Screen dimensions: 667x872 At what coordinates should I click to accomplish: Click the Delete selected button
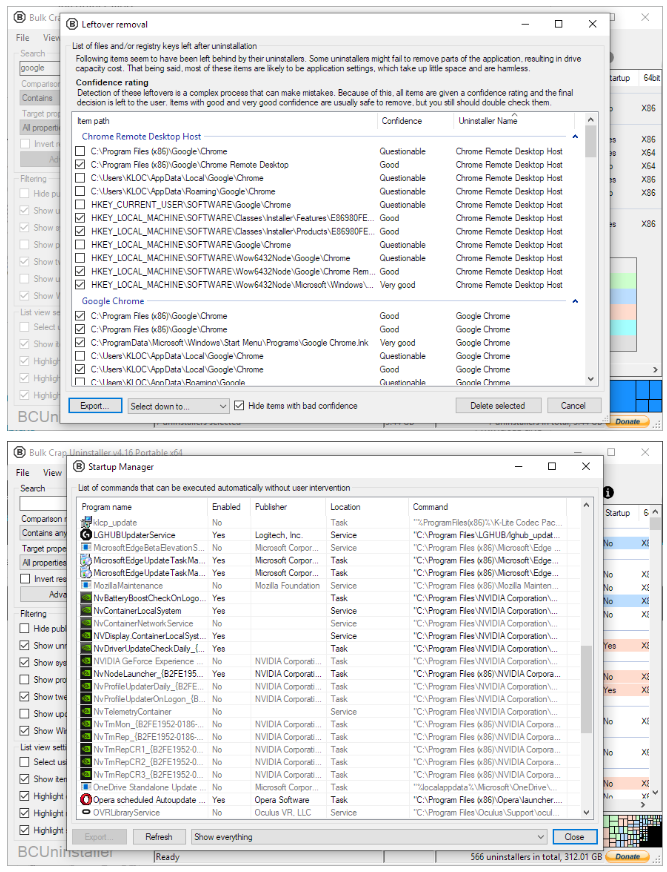(x=497, y=405)
